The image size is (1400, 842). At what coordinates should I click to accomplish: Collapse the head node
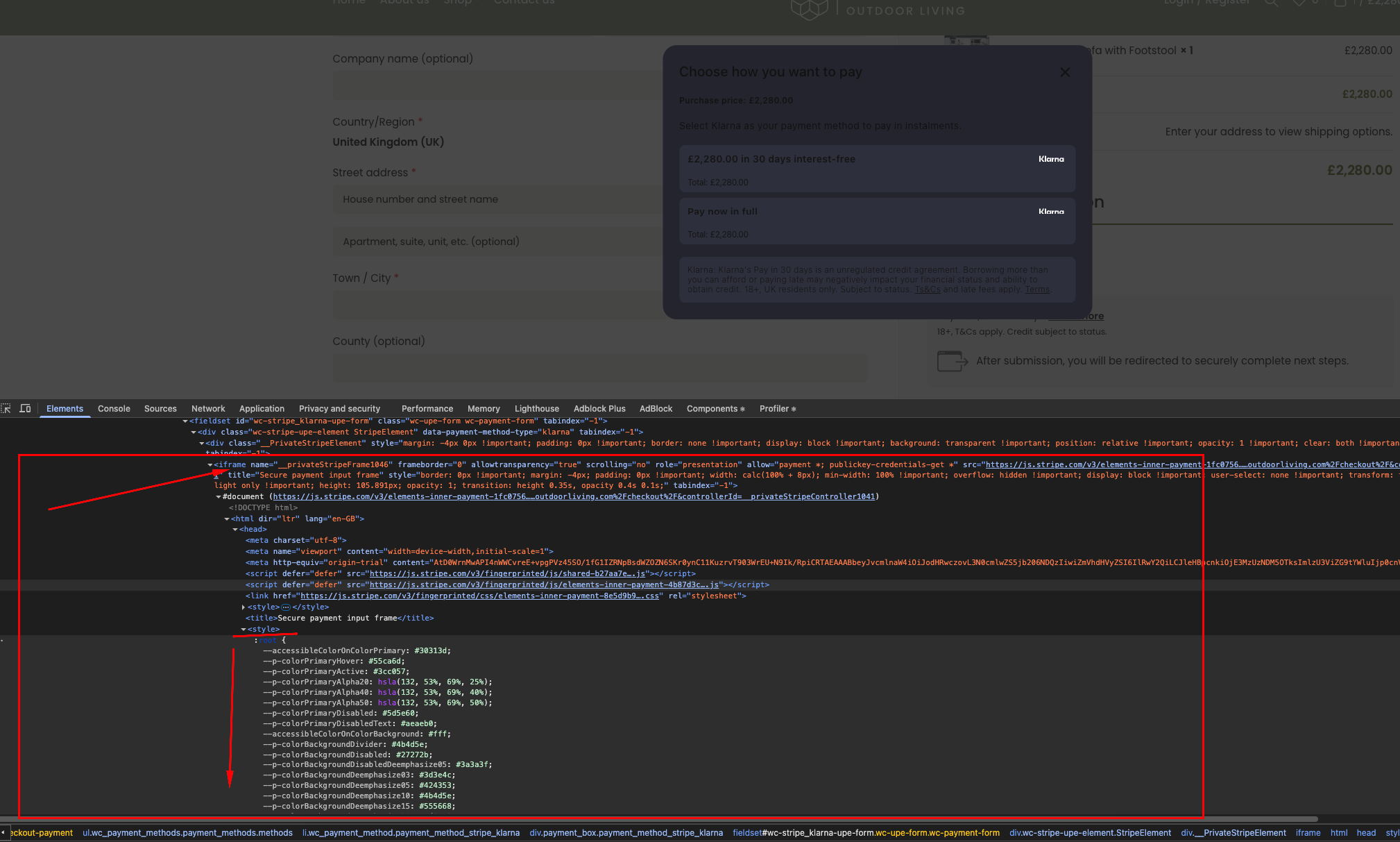(235, 530)
